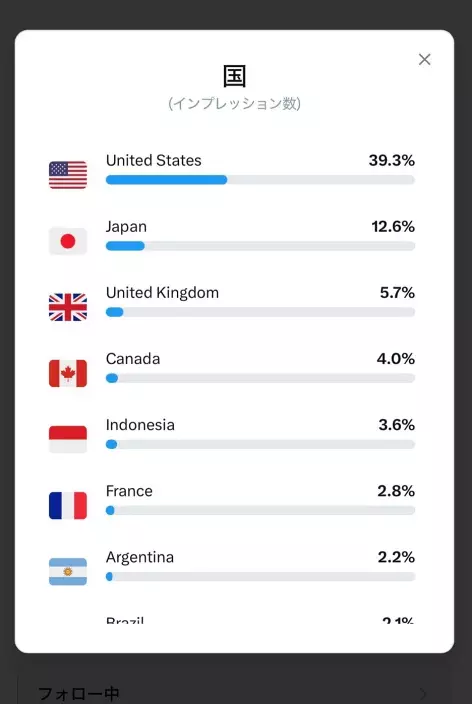472x704 pixels.
Task: Select the United Kingdom label
Action: pyautogui.click(x=162, y=293)
